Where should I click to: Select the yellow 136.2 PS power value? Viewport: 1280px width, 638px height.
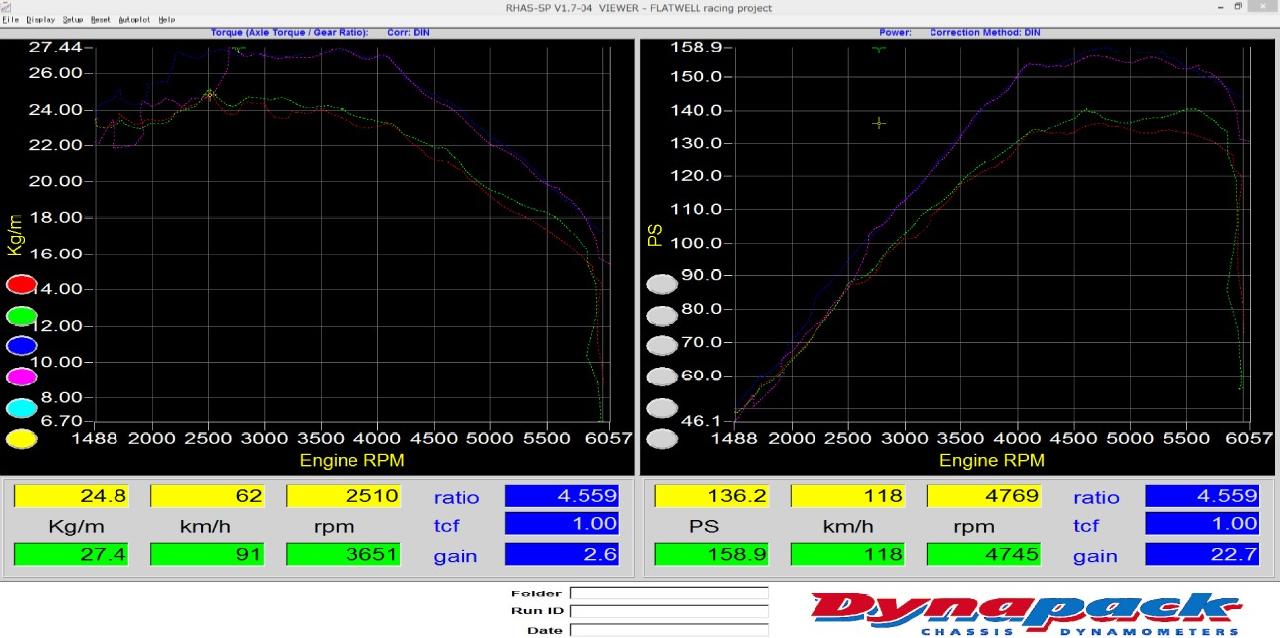pos(711,496)
